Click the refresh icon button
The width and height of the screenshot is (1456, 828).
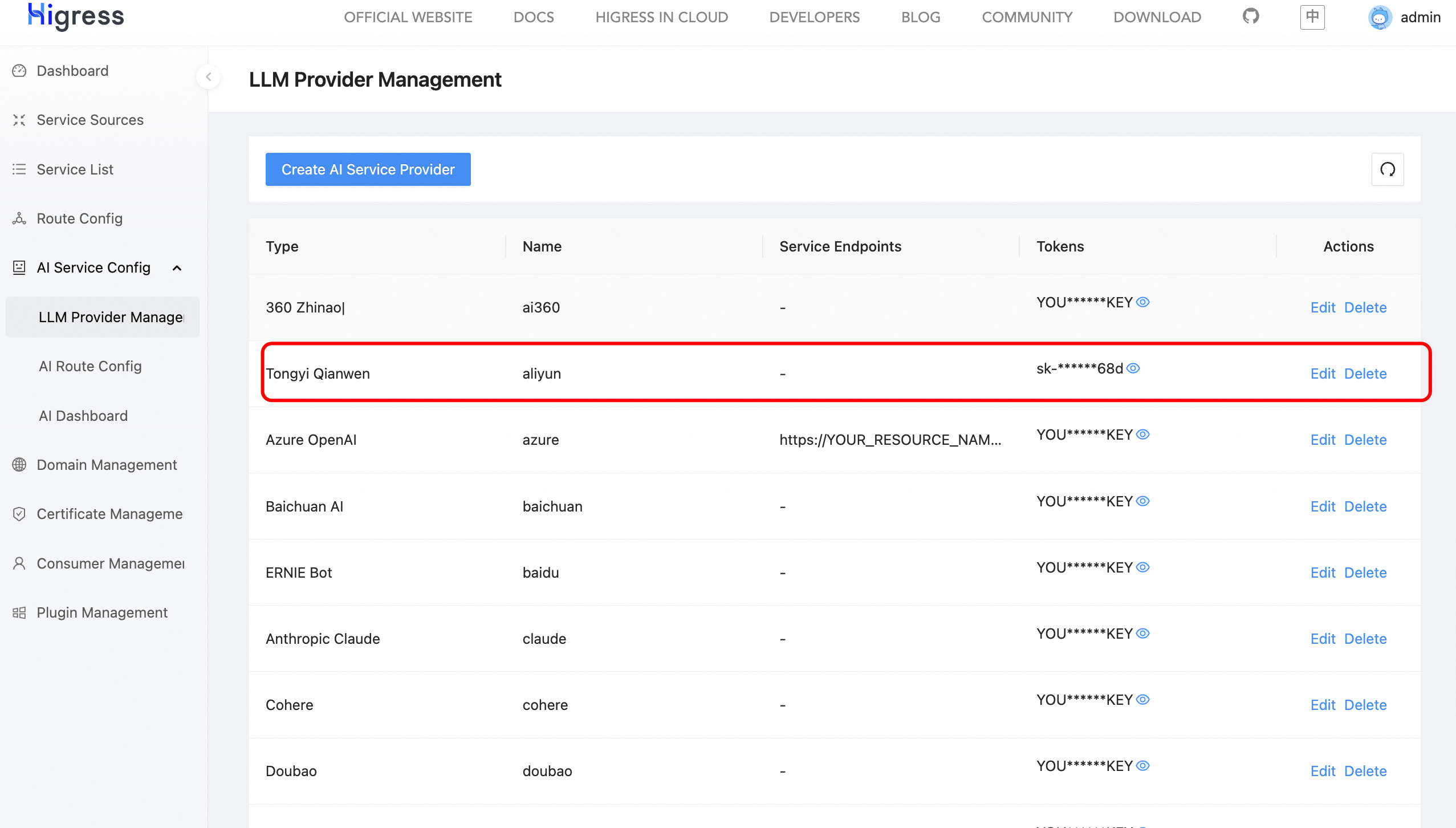(1387, 169)
